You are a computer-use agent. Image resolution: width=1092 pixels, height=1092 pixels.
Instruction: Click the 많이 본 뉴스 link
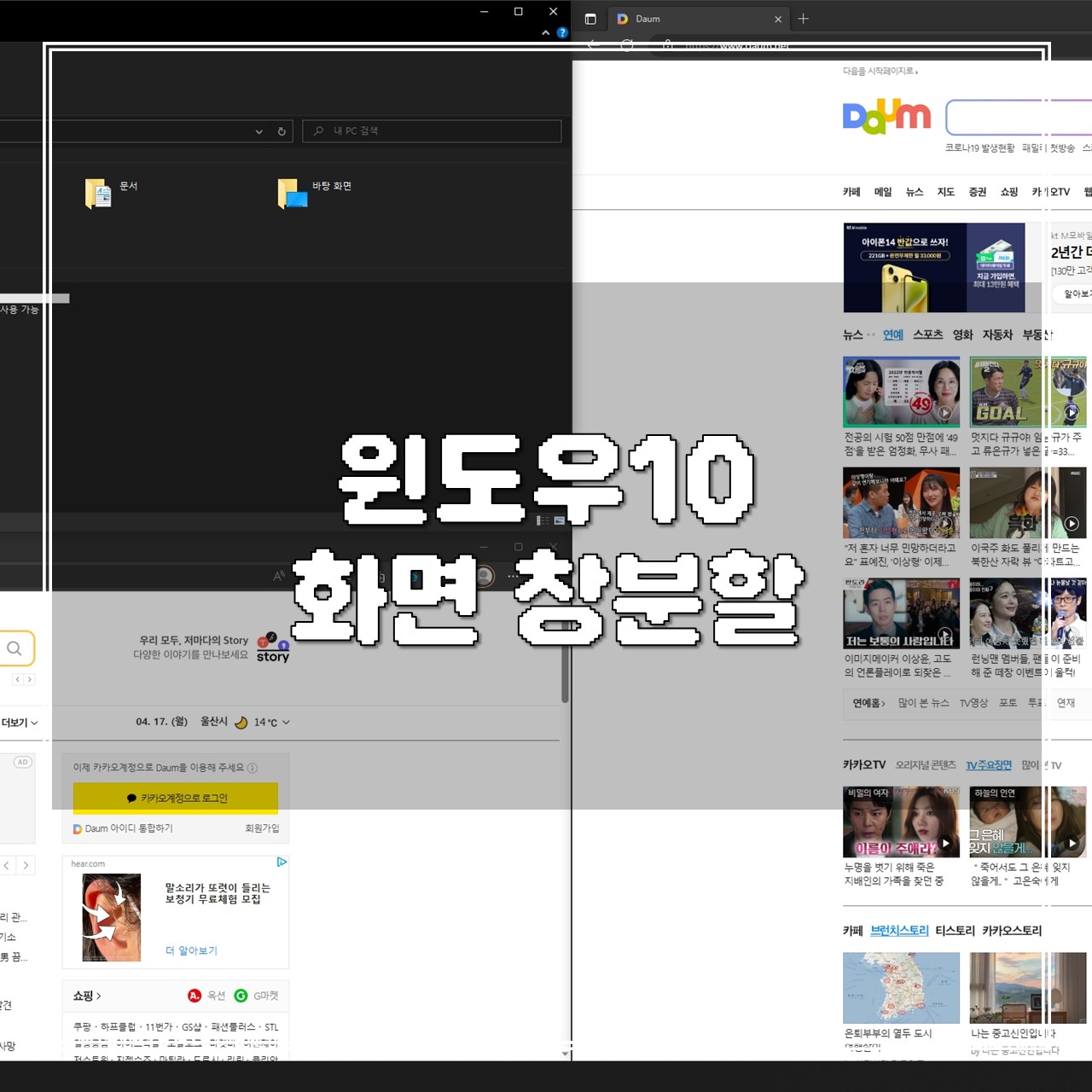tap(924, 703)
